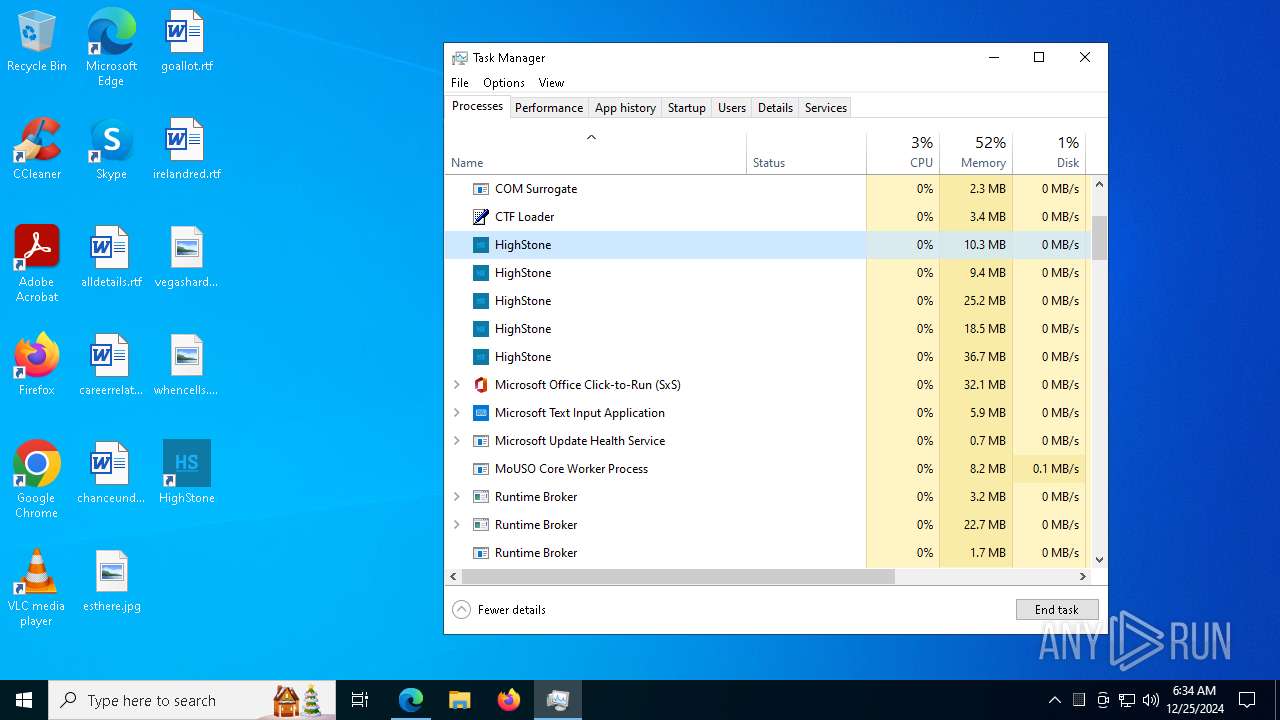Open the Skype desktop shortcut

click(111, 150)
